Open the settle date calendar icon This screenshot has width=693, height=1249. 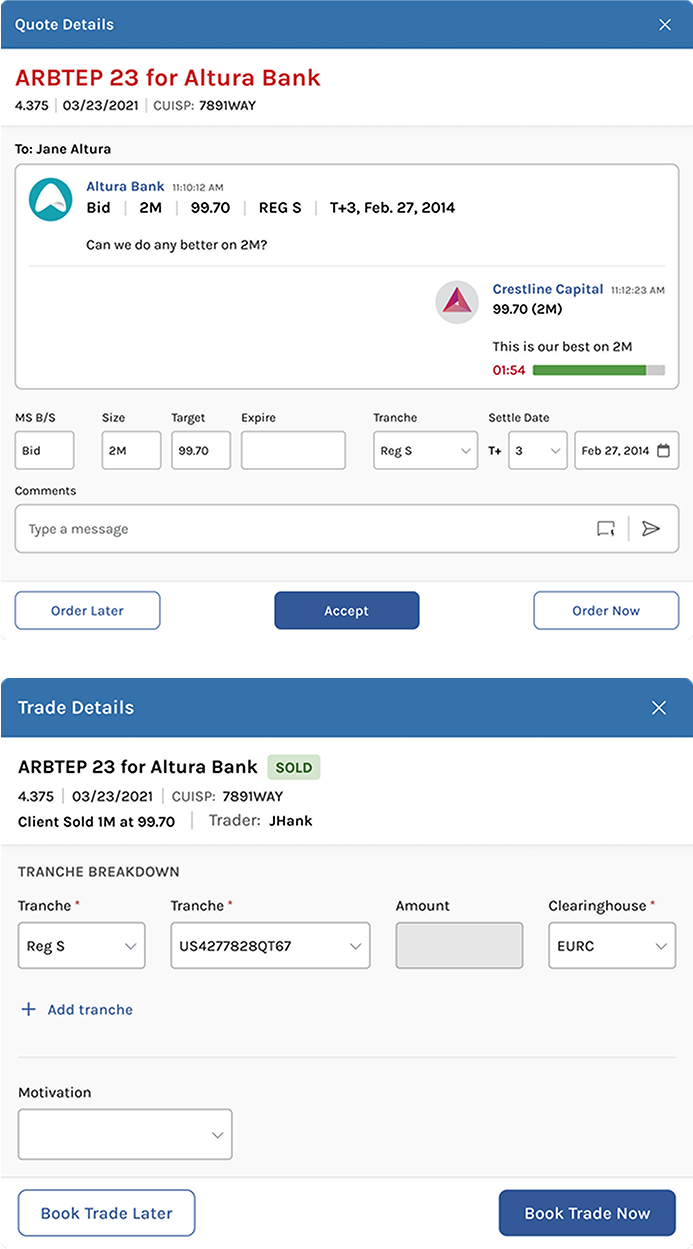(663, 451)
